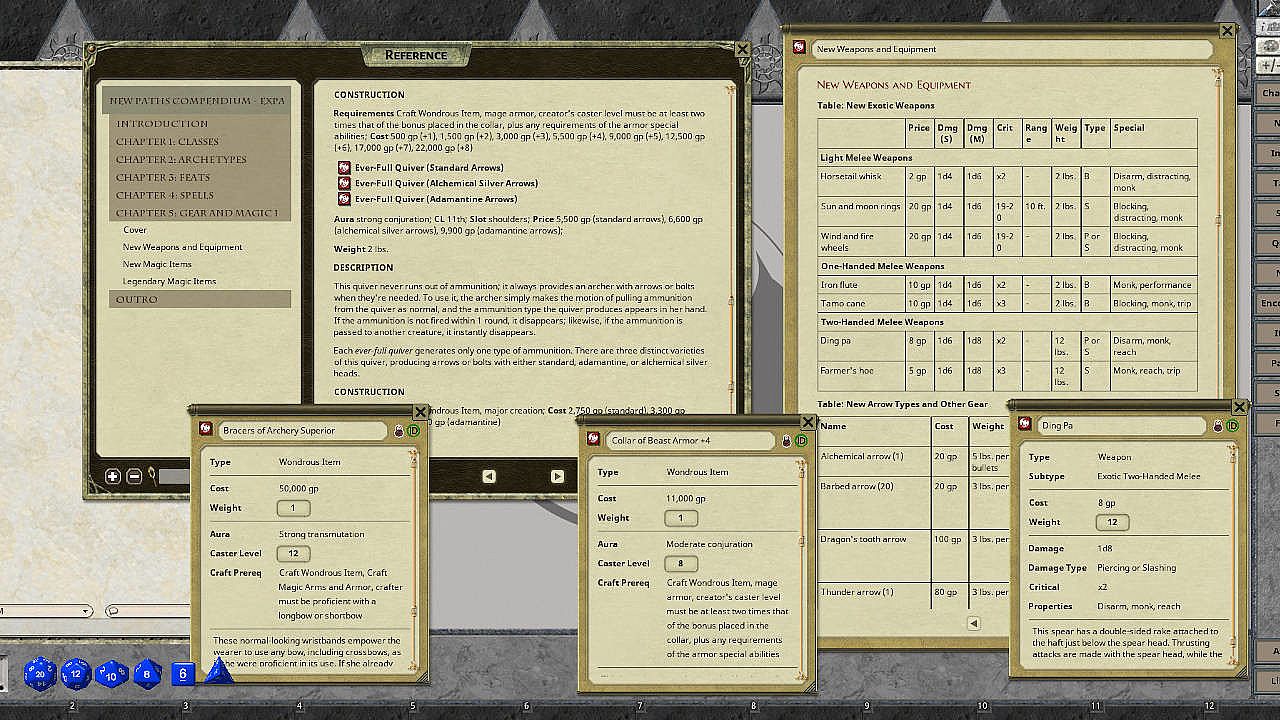1280x720 pixels.
Task: Click the Bracers of Archery Superior name field
Action: pyautogui.click(x=302, y=430)
